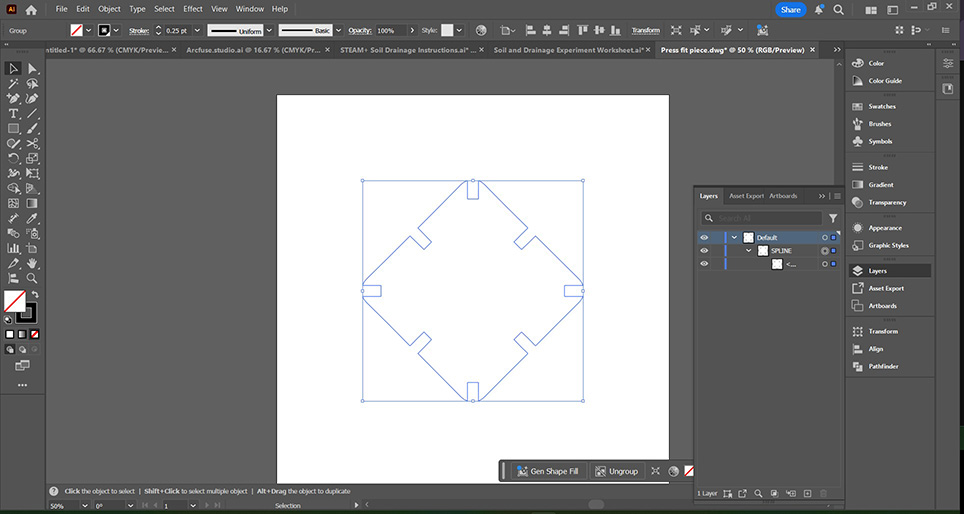
Task: Collapse the Default layer tree
Action: pos(734,238)
